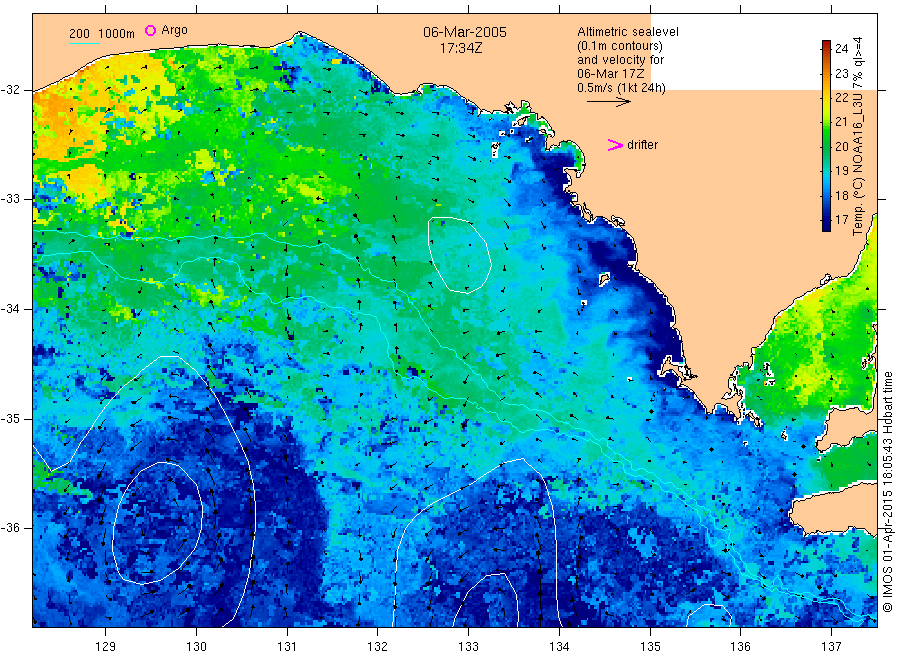This screenshot has height=660, width=900.
Task: Click the color bar value 24
Action: 841,49
